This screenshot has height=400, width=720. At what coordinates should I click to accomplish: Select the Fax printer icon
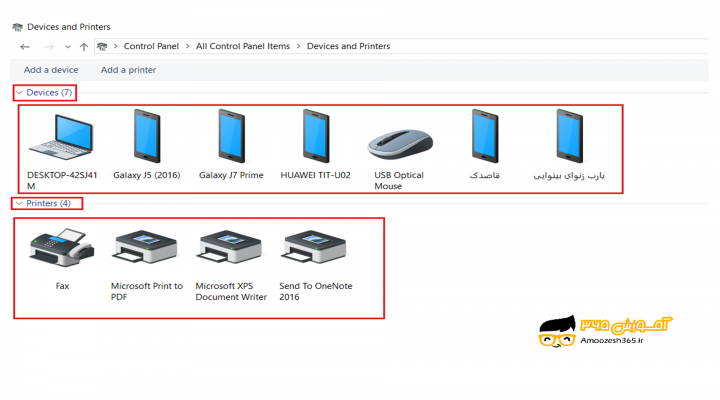click(62, 248)
